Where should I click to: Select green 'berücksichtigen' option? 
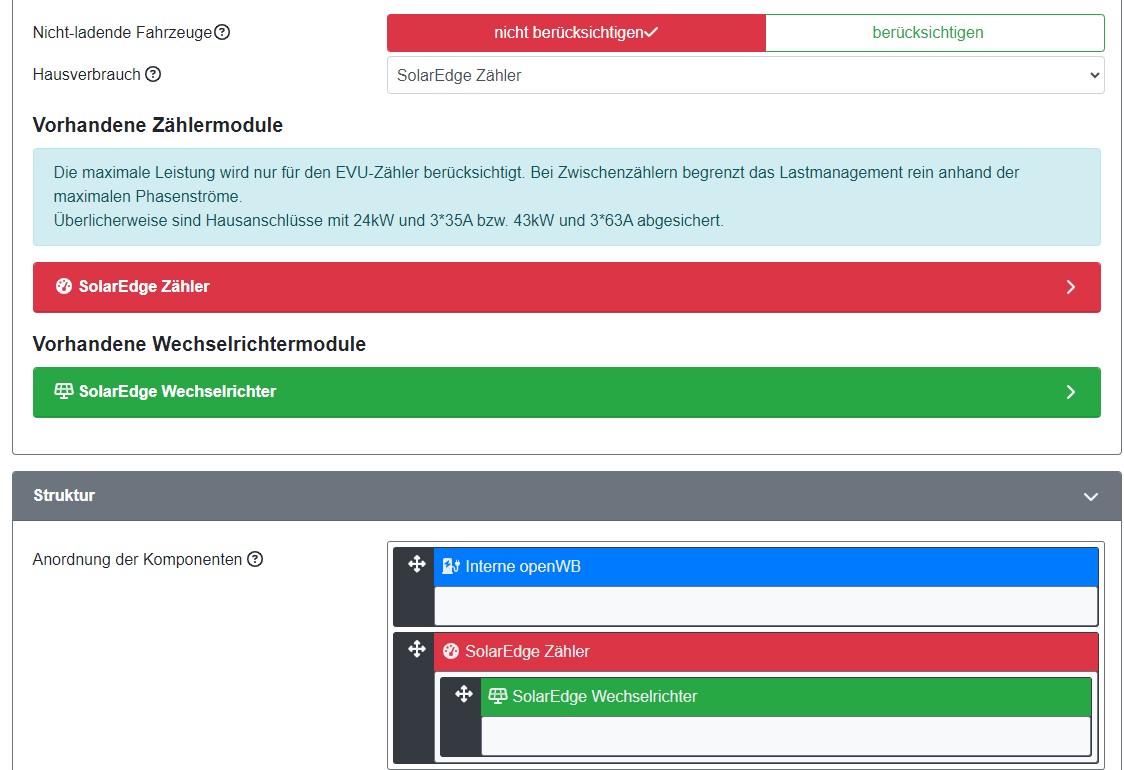pos(935,33)
